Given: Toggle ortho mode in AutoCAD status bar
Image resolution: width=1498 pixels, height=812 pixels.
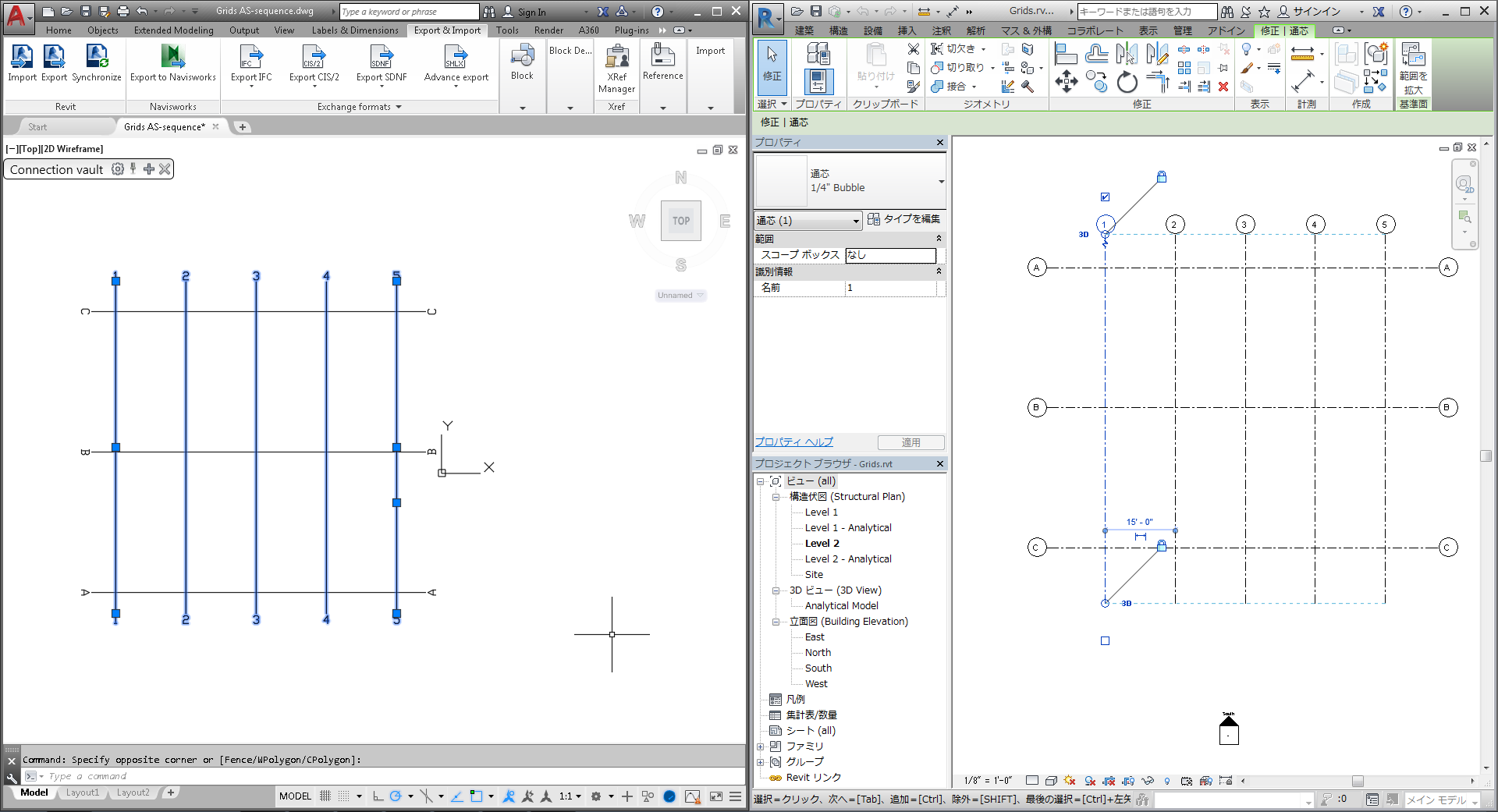Looking at the screenshot, I should pyautogui.click(x=378, y=796).
